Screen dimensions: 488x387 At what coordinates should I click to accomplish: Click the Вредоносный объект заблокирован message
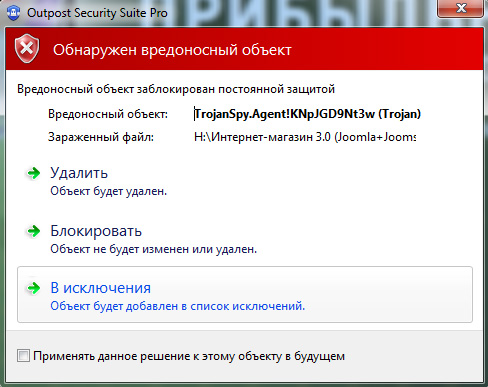click(176, 89)
